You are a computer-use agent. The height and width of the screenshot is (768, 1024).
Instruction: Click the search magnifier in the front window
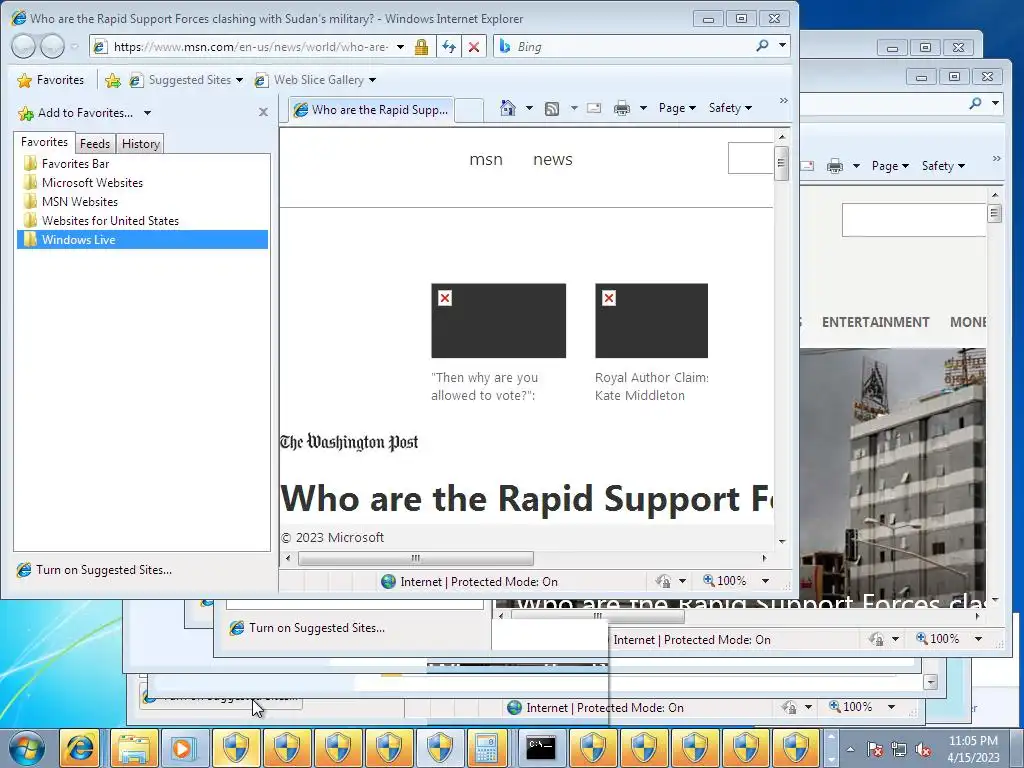point(762,46)
